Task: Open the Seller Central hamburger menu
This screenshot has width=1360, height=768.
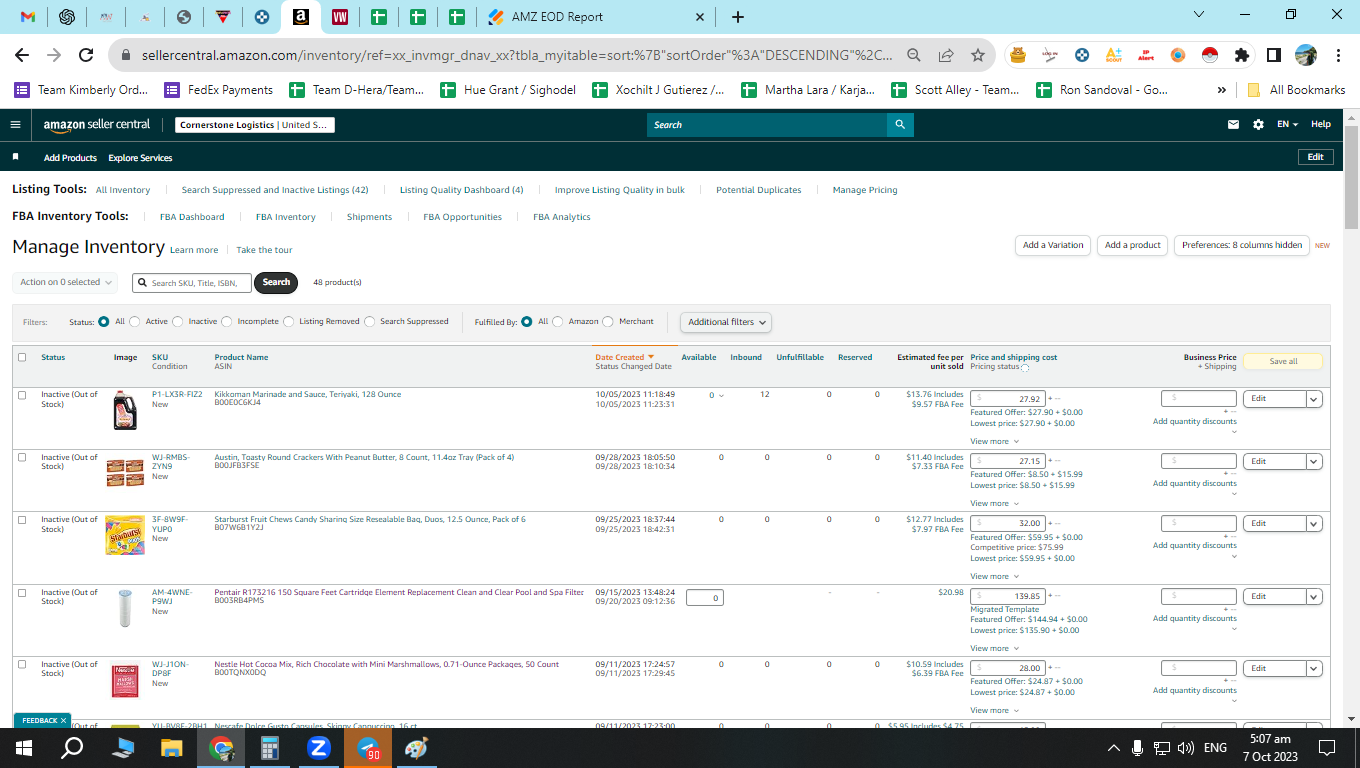Action: click(15, 125)
